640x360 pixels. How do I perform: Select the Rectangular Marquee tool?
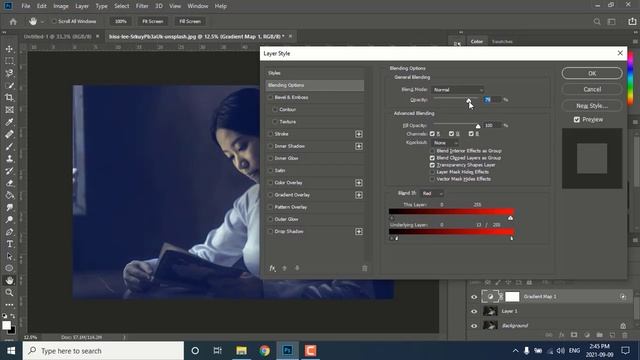9,61
